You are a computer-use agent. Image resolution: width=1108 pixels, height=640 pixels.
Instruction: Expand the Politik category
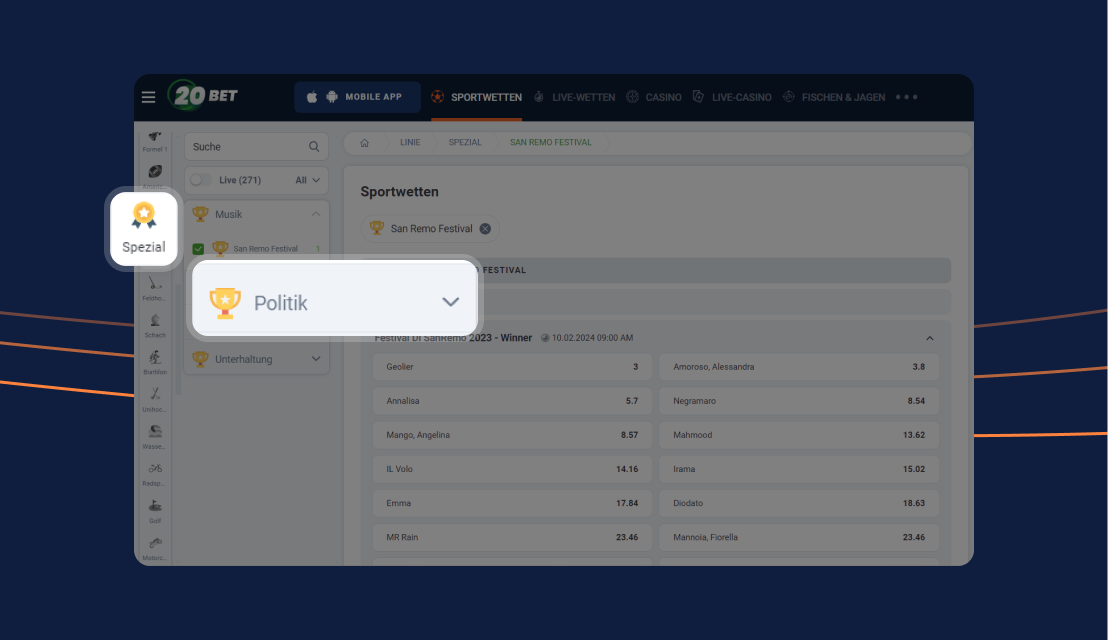click(x=335, y=298)
